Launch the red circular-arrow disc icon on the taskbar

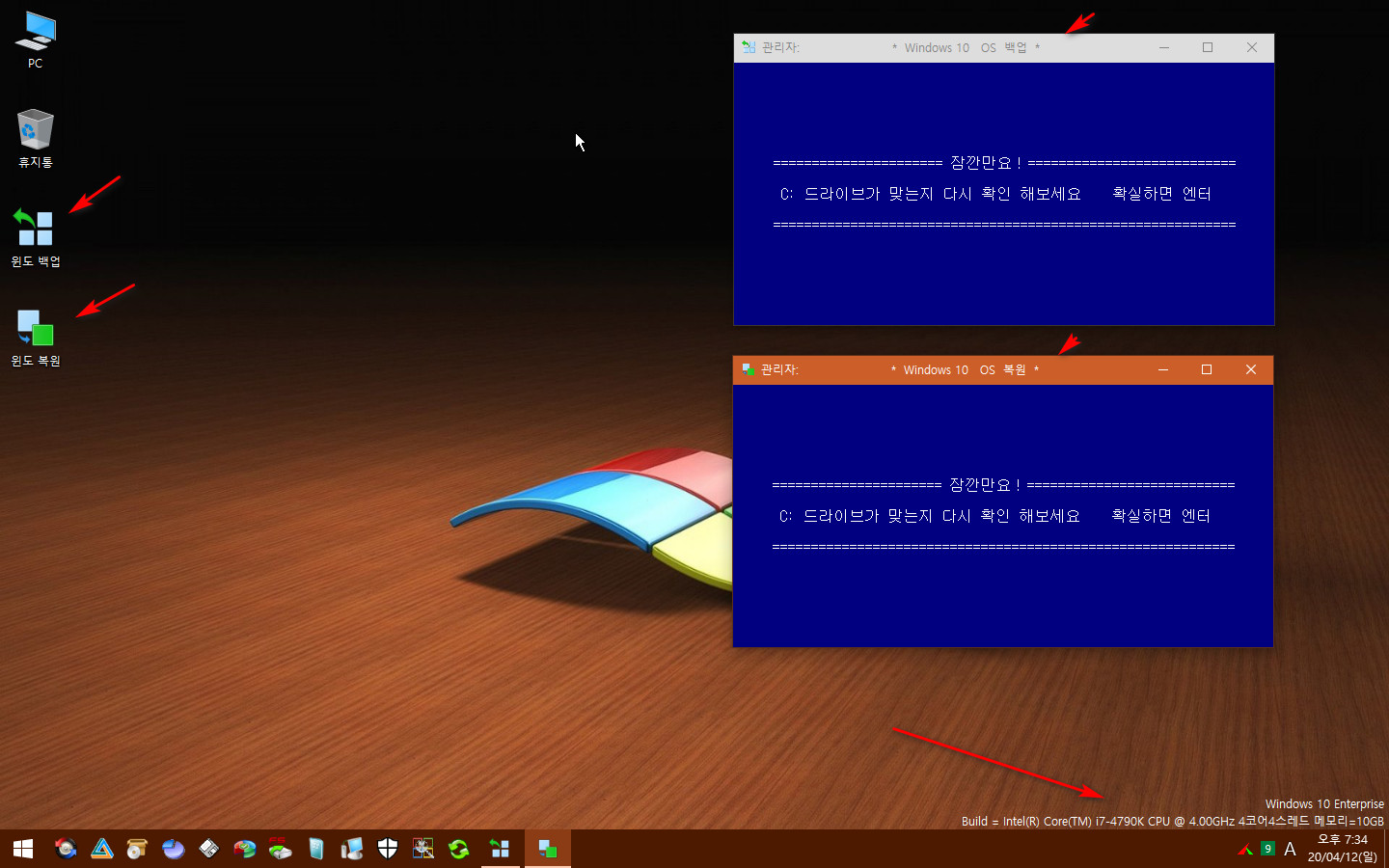(x=66, y=849)
